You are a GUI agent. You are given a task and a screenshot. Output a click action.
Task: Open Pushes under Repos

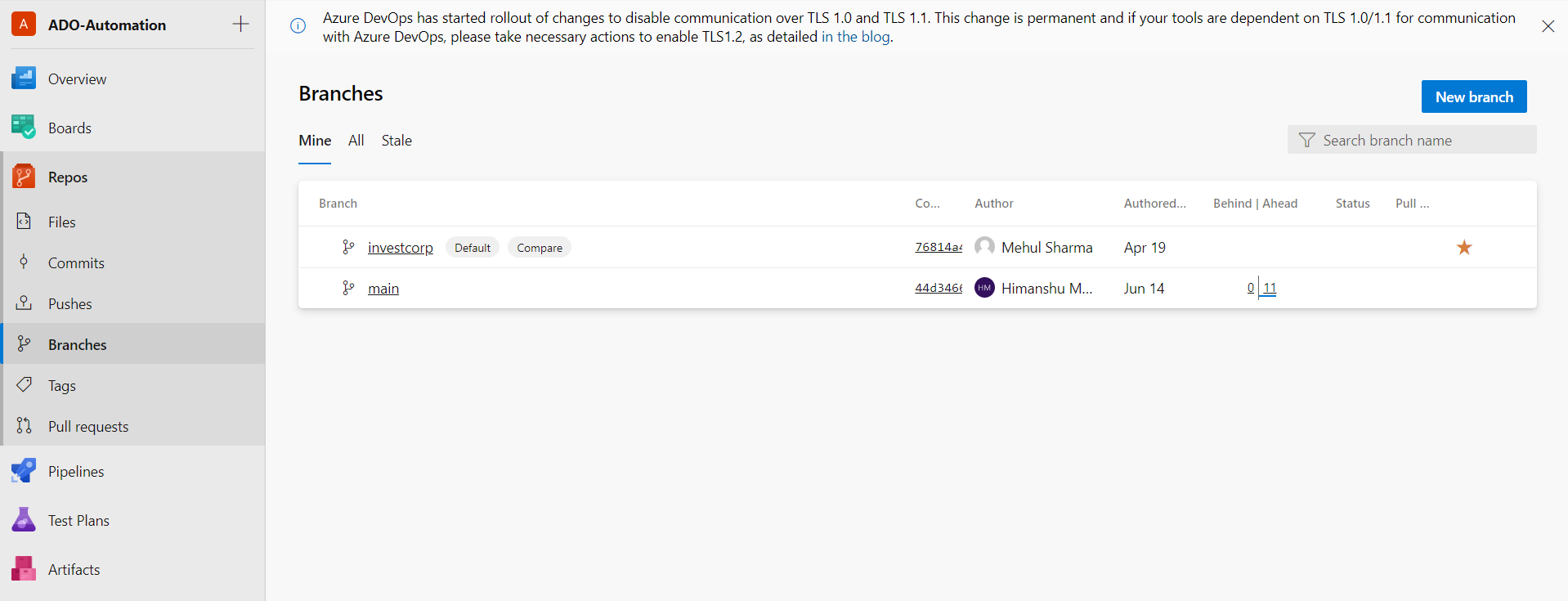(x=70, y=304)
